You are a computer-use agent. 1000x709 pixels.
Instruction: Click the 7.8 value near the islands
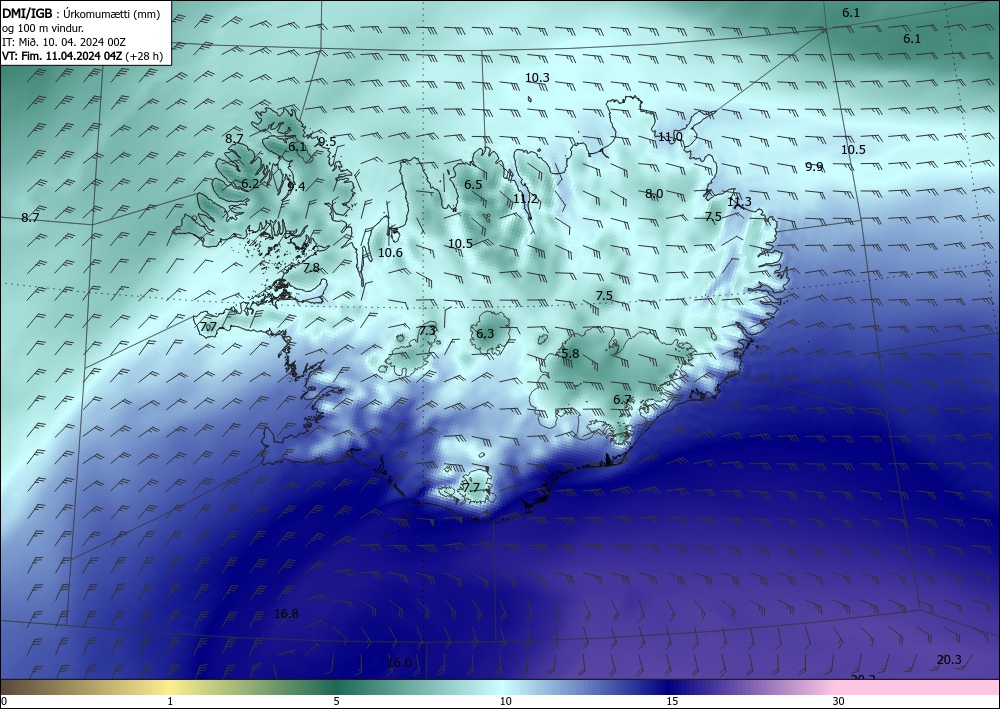click(x=311, y=268)
